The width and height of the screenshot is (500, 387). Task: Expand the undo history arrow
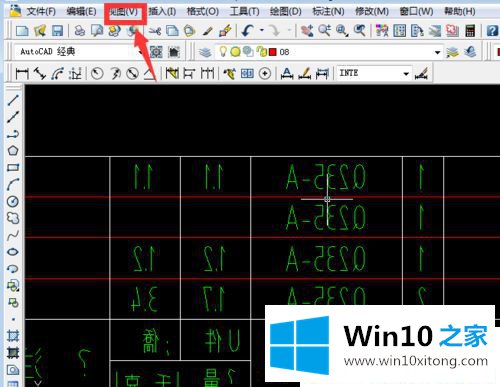tap(262, 30)
